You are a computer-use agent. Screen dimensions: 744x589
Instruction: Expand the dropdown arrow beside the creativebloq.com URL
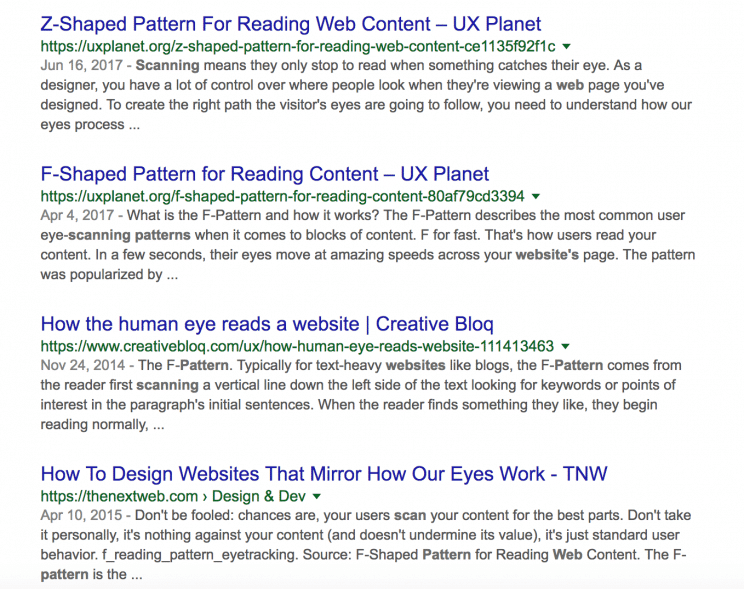tap(565, 346)
